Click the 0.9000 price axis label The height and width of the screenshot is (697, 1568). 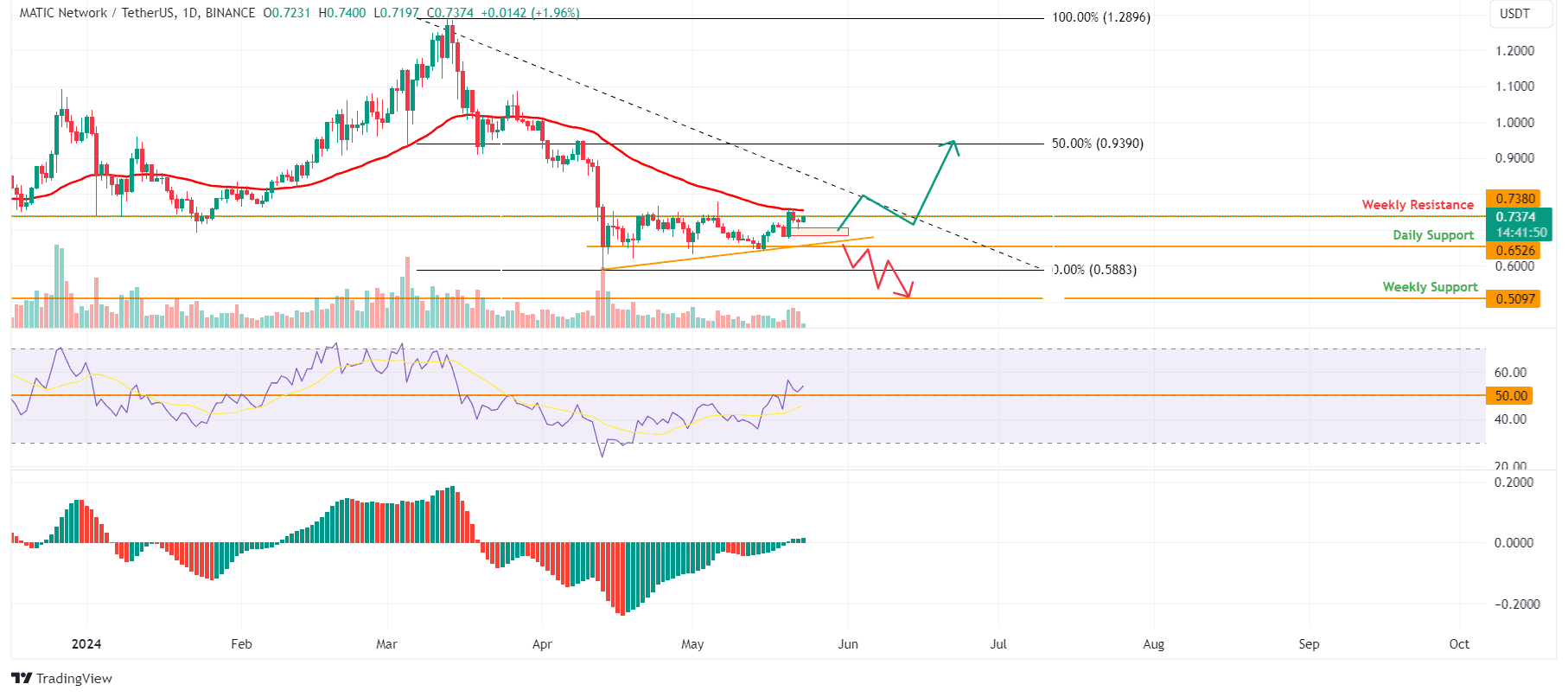1514,158
